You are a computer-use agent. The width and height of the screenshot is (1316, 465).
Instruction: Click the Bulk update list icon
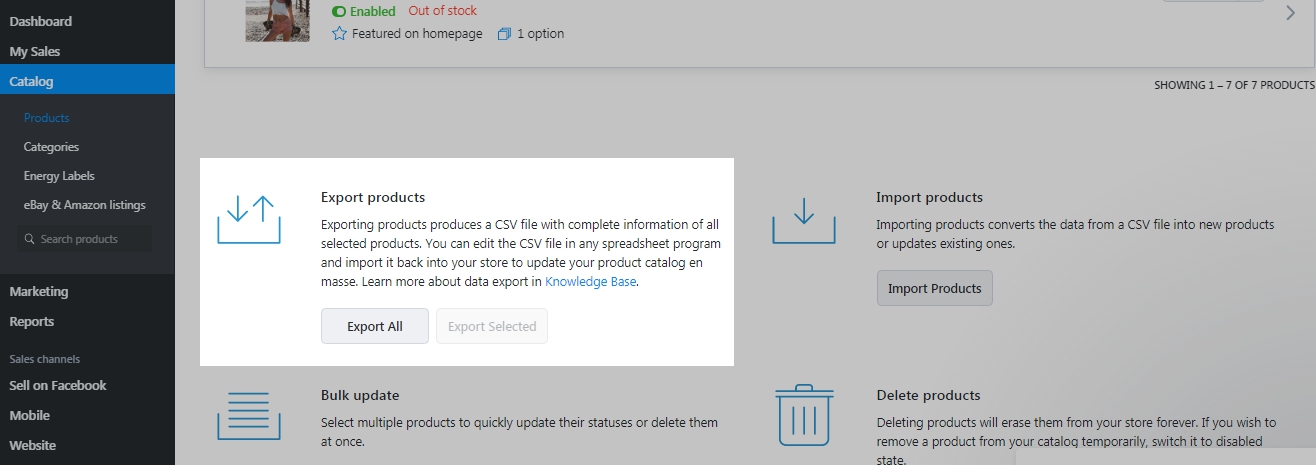click(x=242, y=416)
